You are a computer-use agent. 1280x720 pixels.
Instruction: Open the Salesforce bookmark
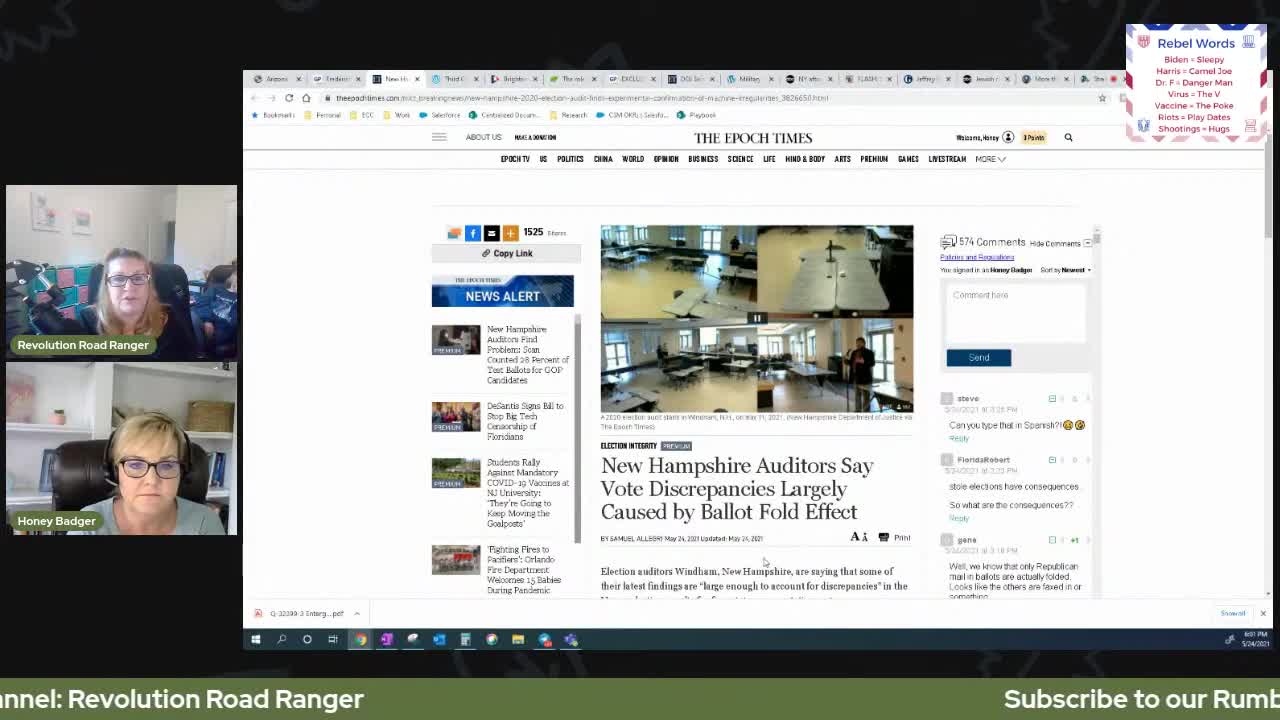point(440,115)
